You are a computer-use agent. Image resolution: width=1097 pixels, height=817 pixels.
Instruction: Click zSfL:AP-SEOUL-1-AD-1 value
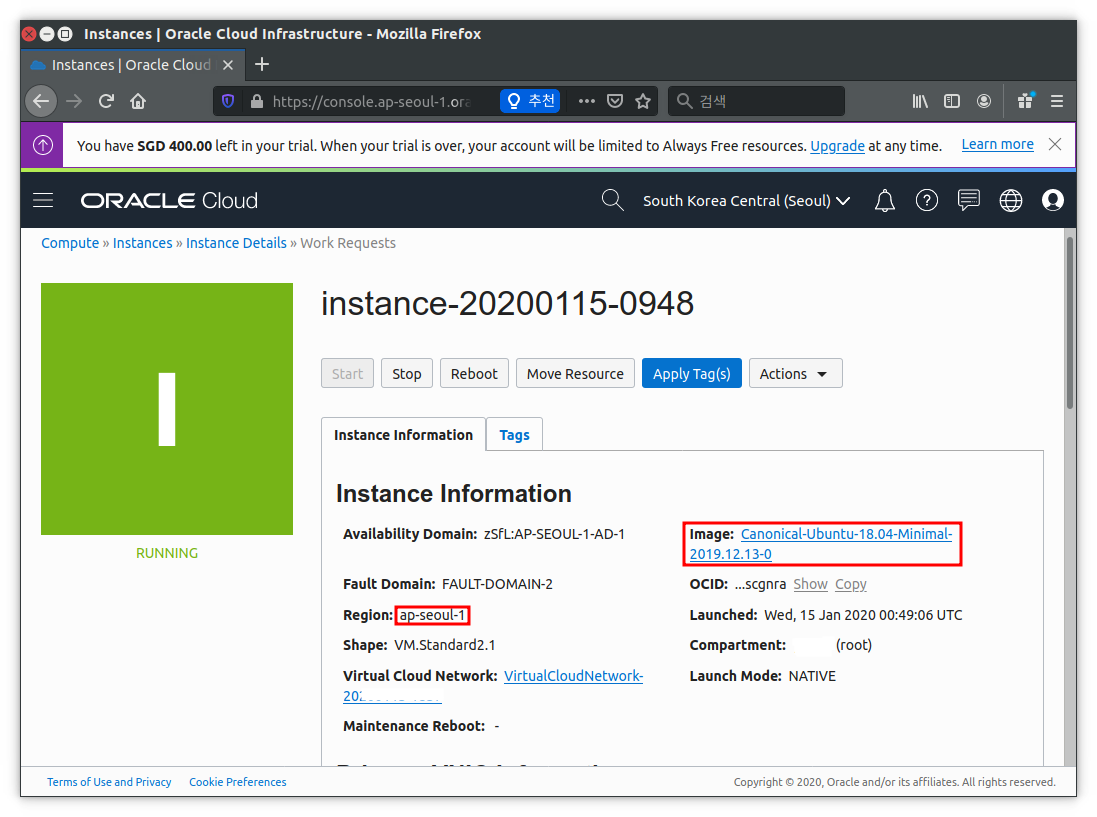554,534
